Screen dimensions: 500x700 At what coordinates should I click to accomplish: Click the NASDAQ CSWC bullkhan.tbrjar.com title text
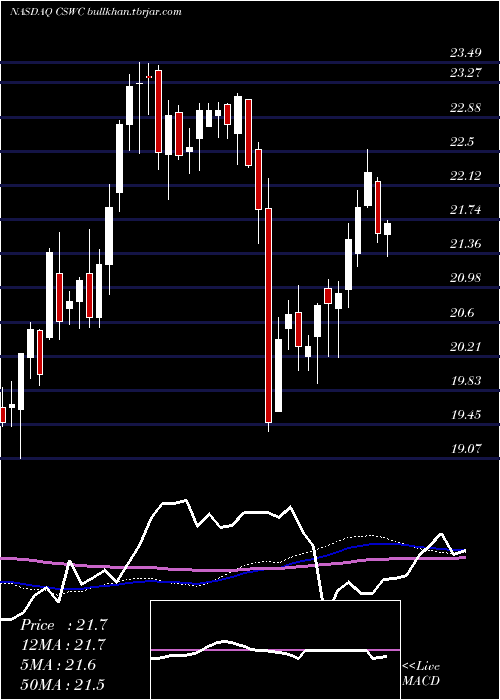[96, 12]
